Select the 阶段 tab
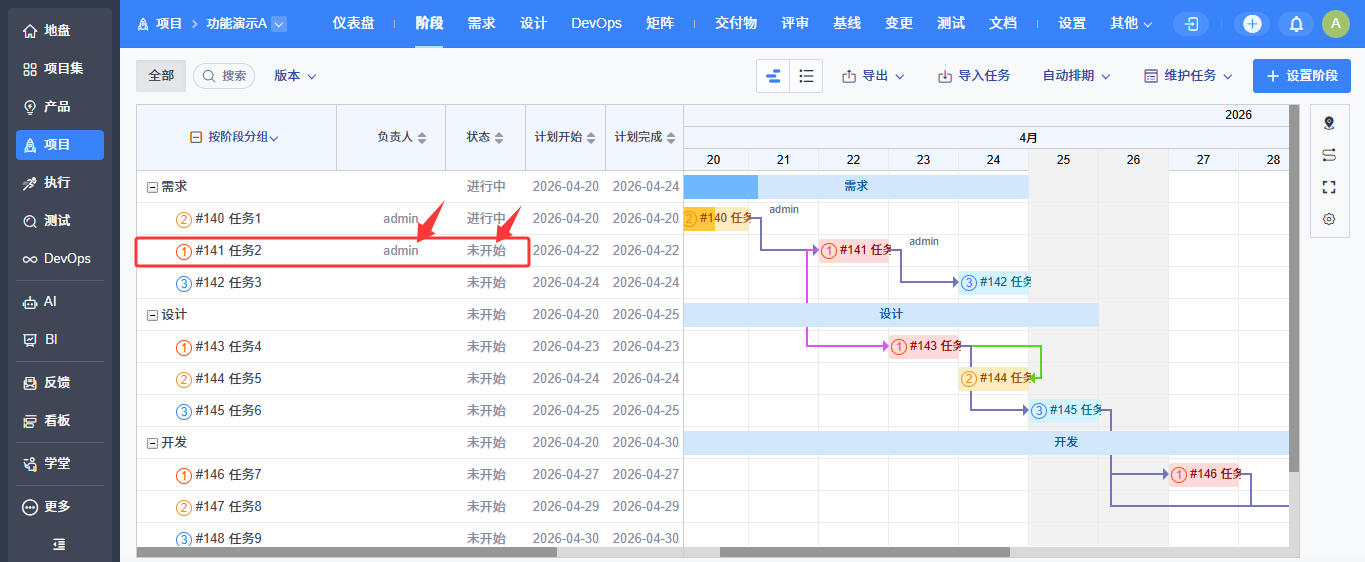 tap(429, 23)
